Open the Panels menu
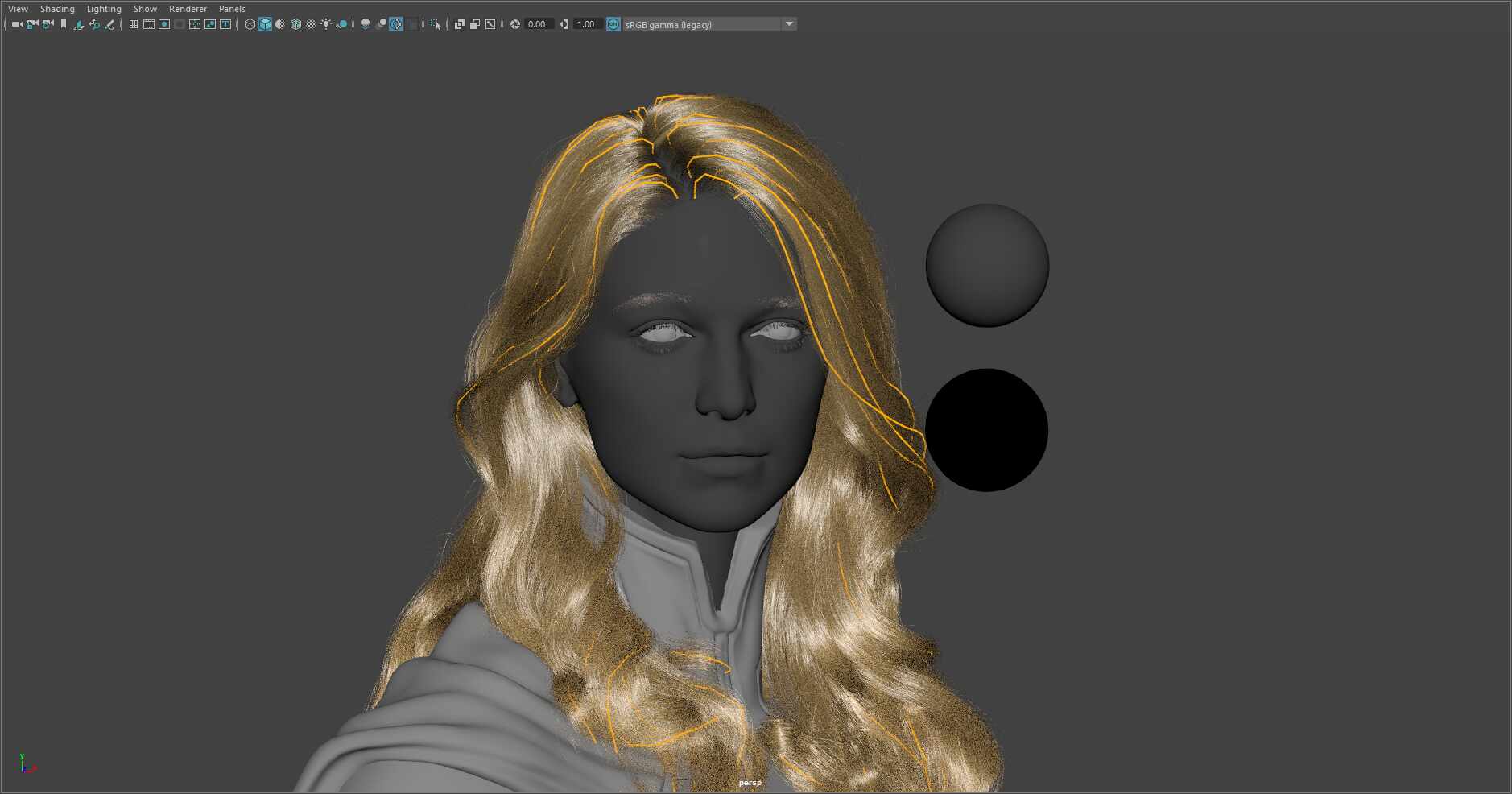 coord(232,9)
